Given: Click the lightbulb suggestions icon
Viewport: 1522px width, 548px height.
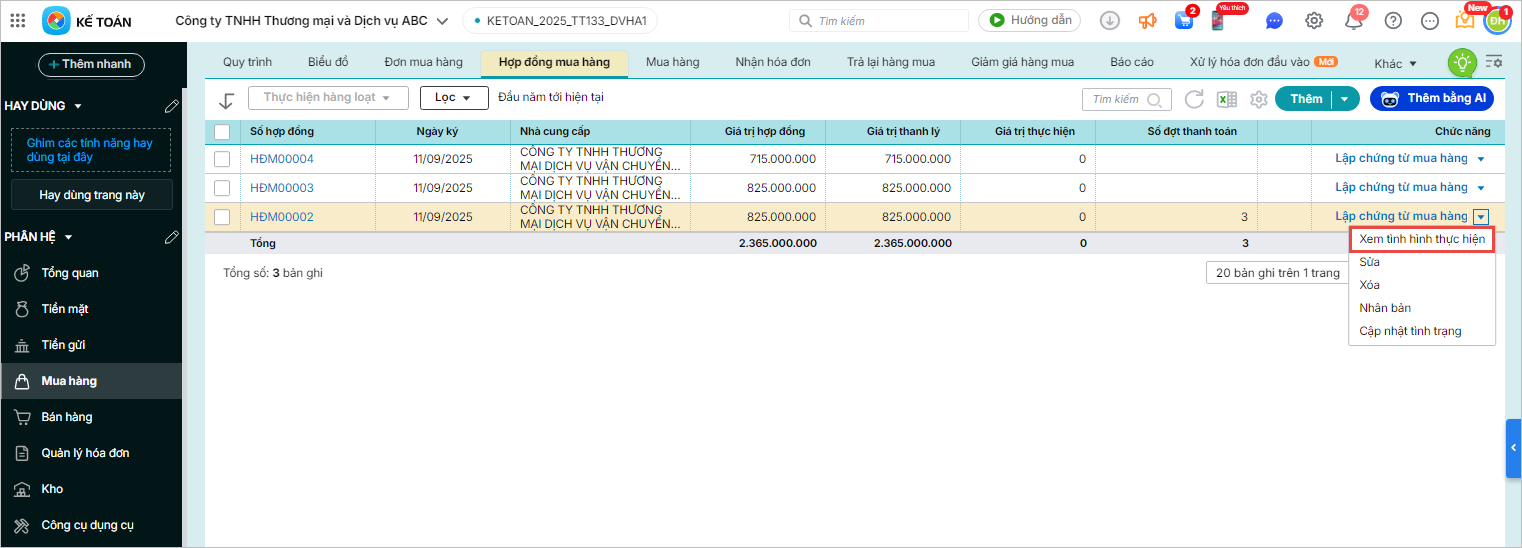Looking at the screenshot, I should 1462,63.
